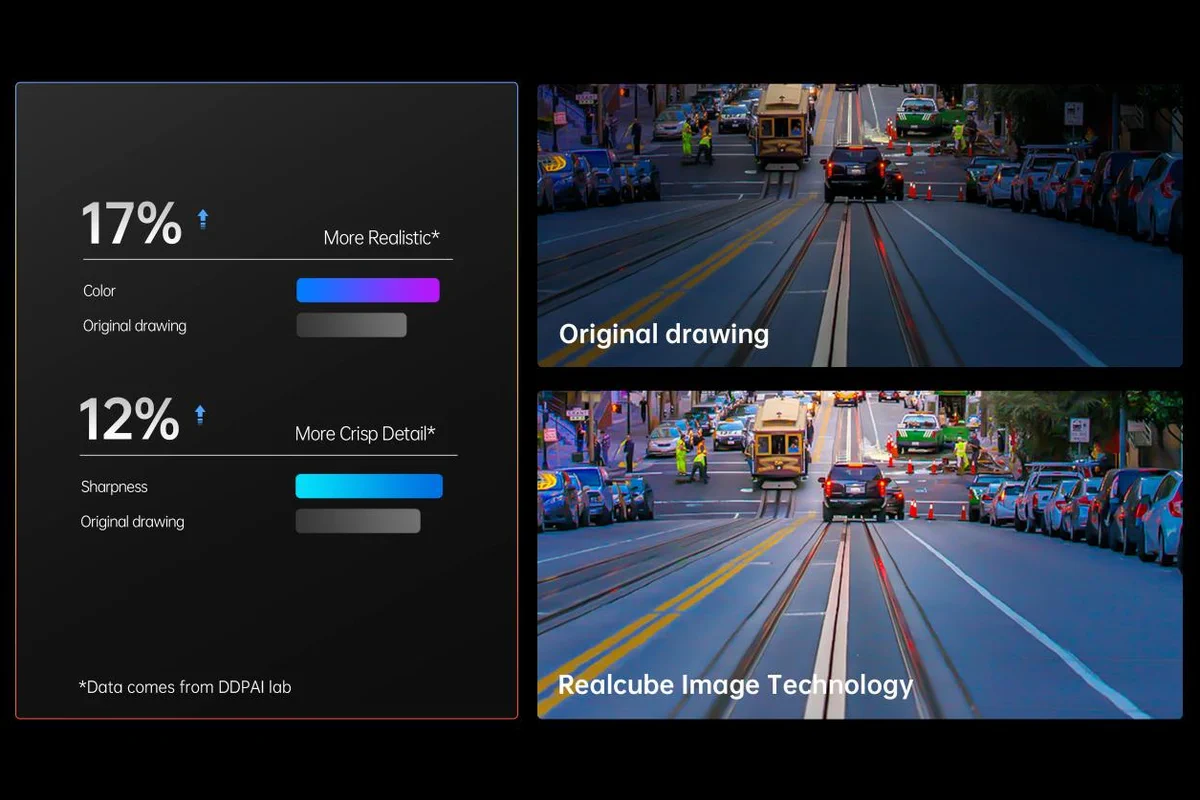Click the Original drawing label below Sharpness
1200x800 pixels.
click(x=132, y=522)
